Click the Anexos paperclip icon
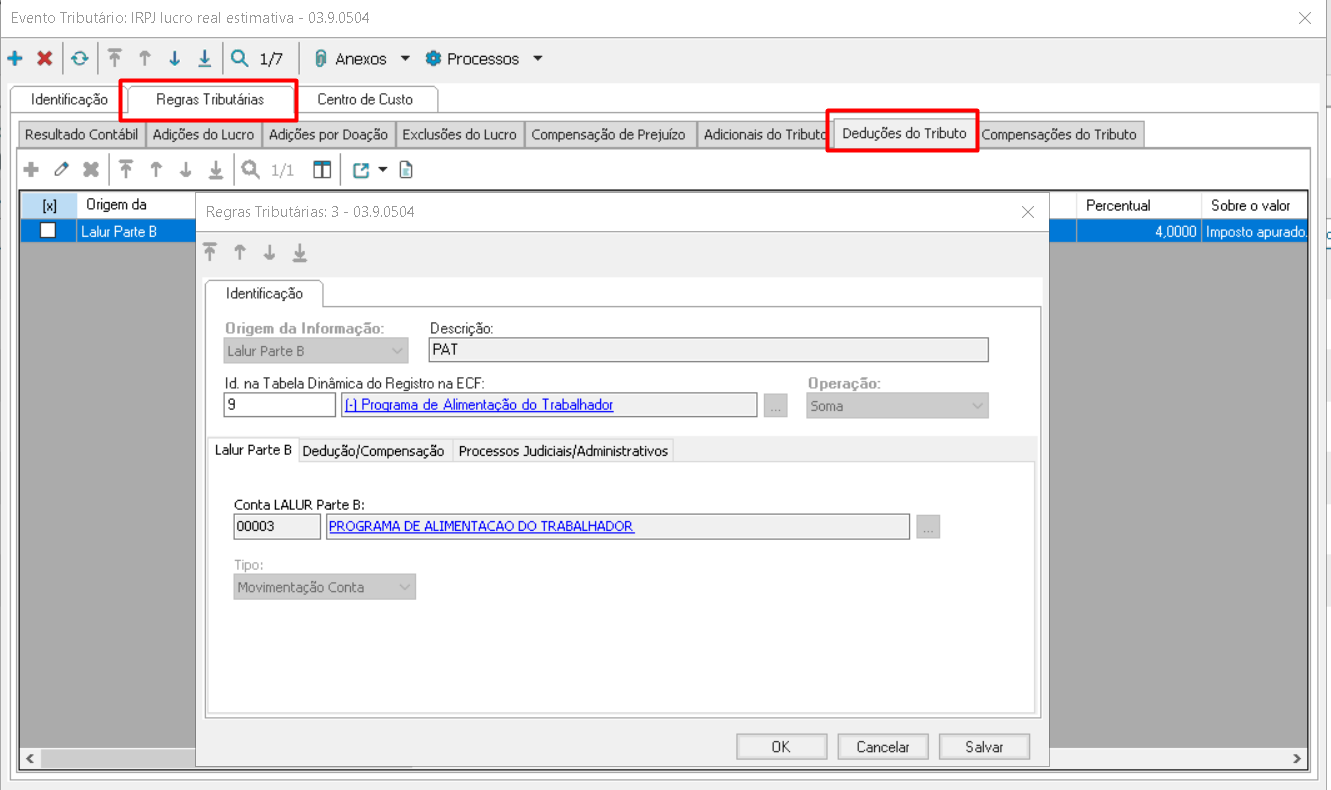This screenshot has width=1331, height=790. click(320, 59)
